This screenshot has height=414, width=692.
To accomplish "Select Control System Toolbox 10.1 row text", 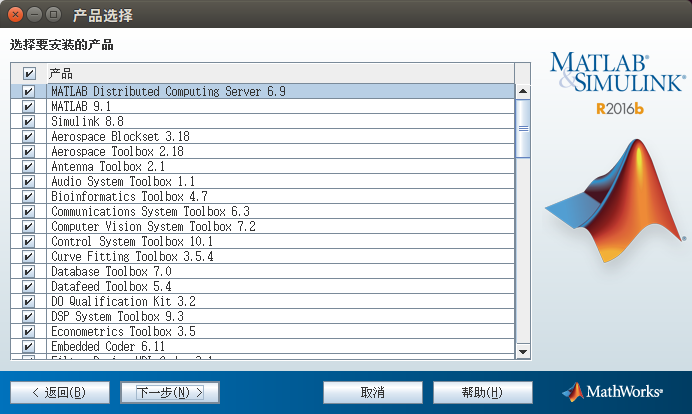I will (x=132, y=241).
